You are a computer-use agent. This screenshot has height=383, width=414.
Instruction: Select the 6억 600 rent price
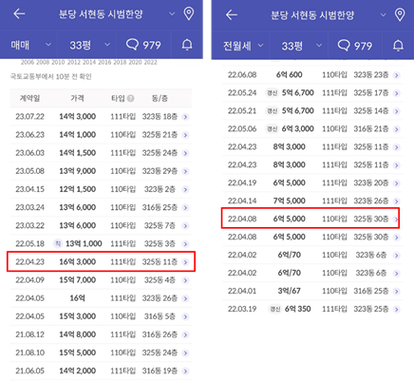pyautogui.click(x=289, y=75)
